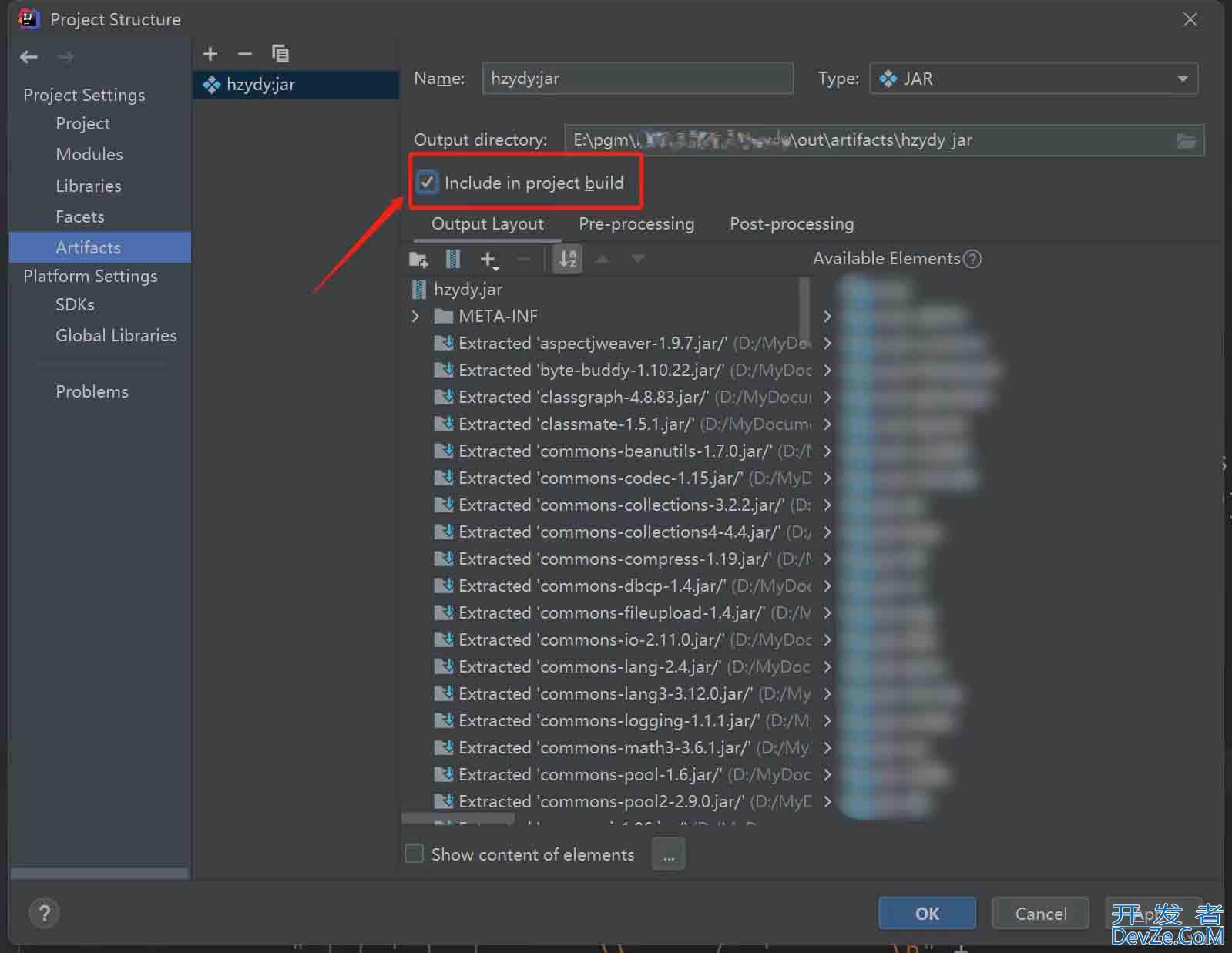
Task: Click the forward navigation arrow
Action: (x=65, y=57)
